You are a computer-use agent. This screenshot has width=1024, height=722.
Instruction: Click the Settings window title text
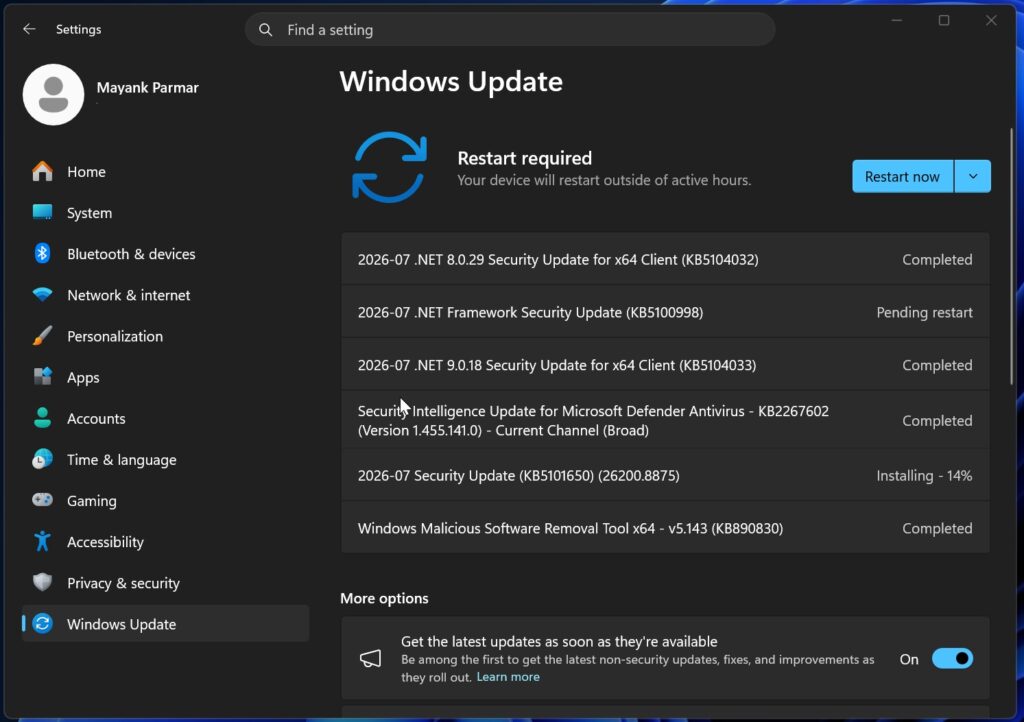pos(78,29)
